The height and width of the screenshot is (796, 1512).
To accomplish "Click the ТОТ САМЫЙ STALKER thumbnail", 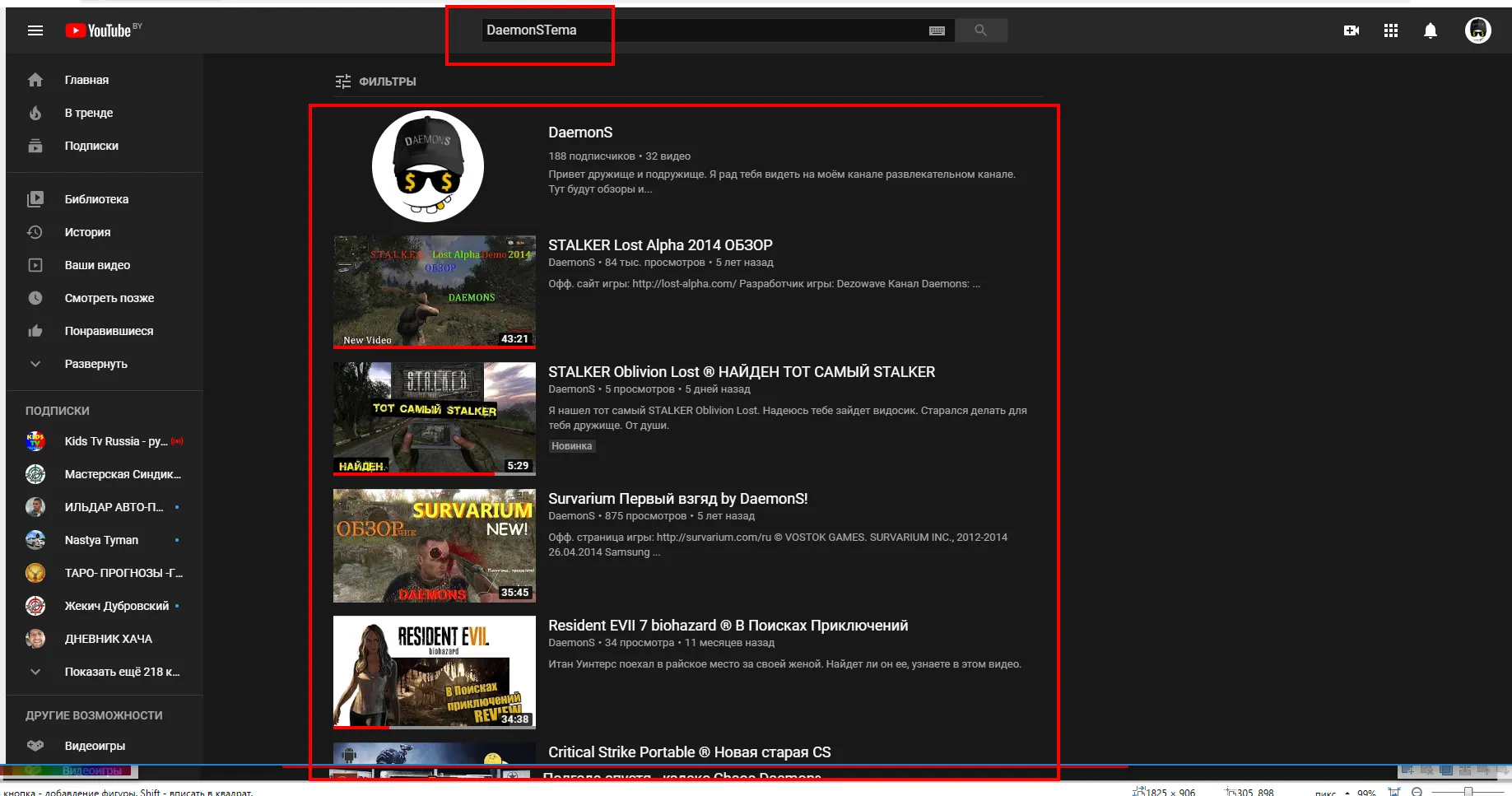I will click(435, 419).
